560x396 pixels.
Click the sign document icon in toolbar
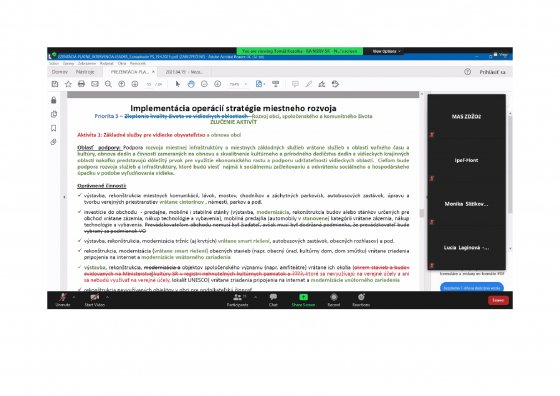click(x=322, y=84)
